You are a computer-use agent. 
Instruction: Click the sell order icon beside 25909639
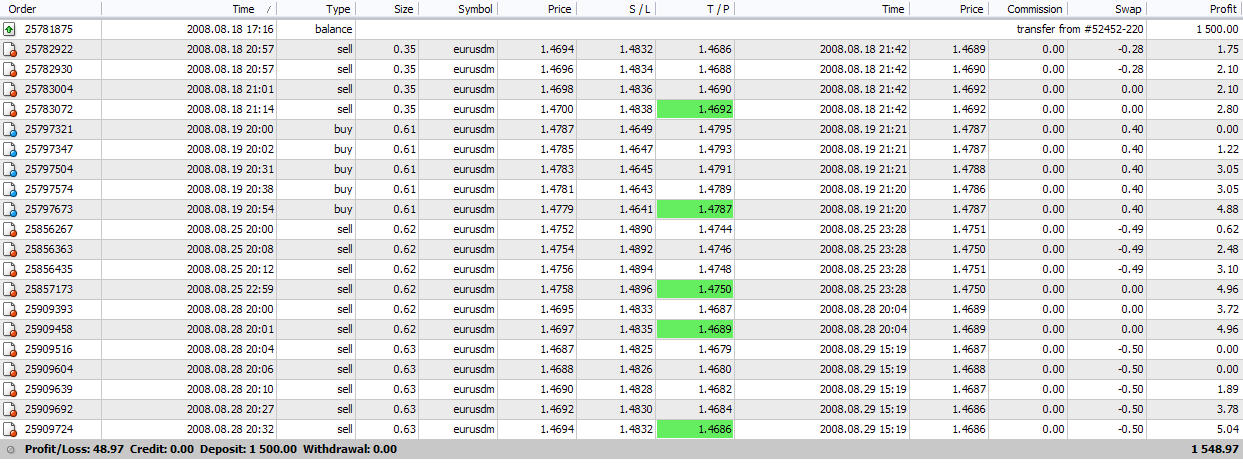pyautogui.click(x=10, y=389)
